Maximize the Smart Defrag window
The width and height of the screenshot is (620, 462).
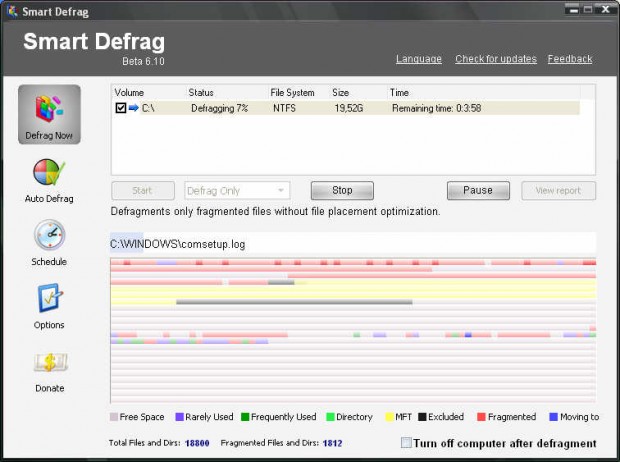click(x=588, y=10)
